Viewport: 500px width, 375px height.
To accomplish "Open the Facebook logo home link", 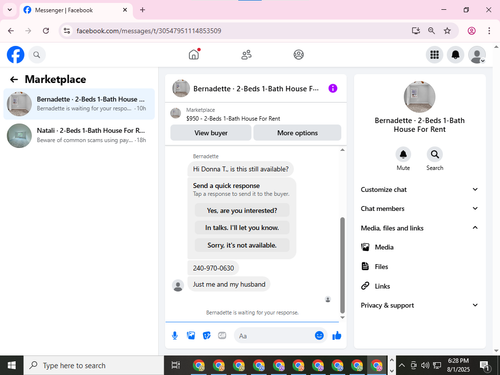I will (16, 55).
